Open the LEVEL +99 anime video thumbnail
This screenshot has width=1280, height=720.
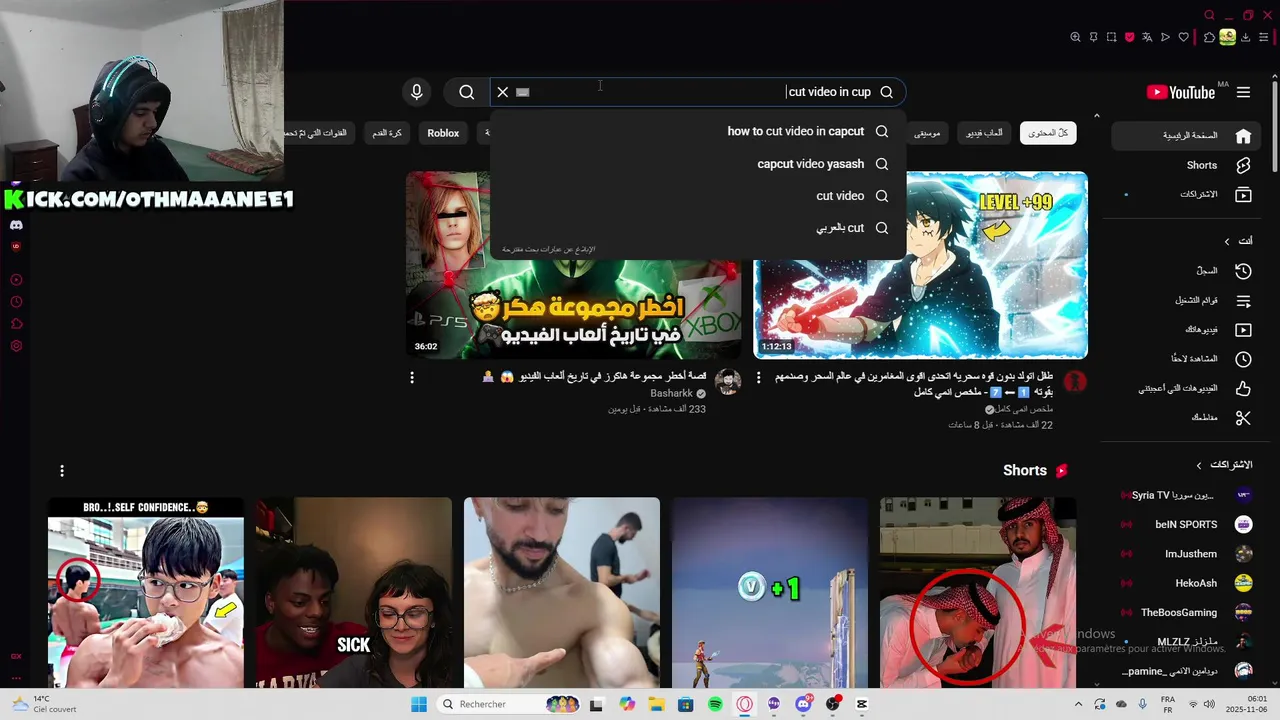tap(920, 265)
